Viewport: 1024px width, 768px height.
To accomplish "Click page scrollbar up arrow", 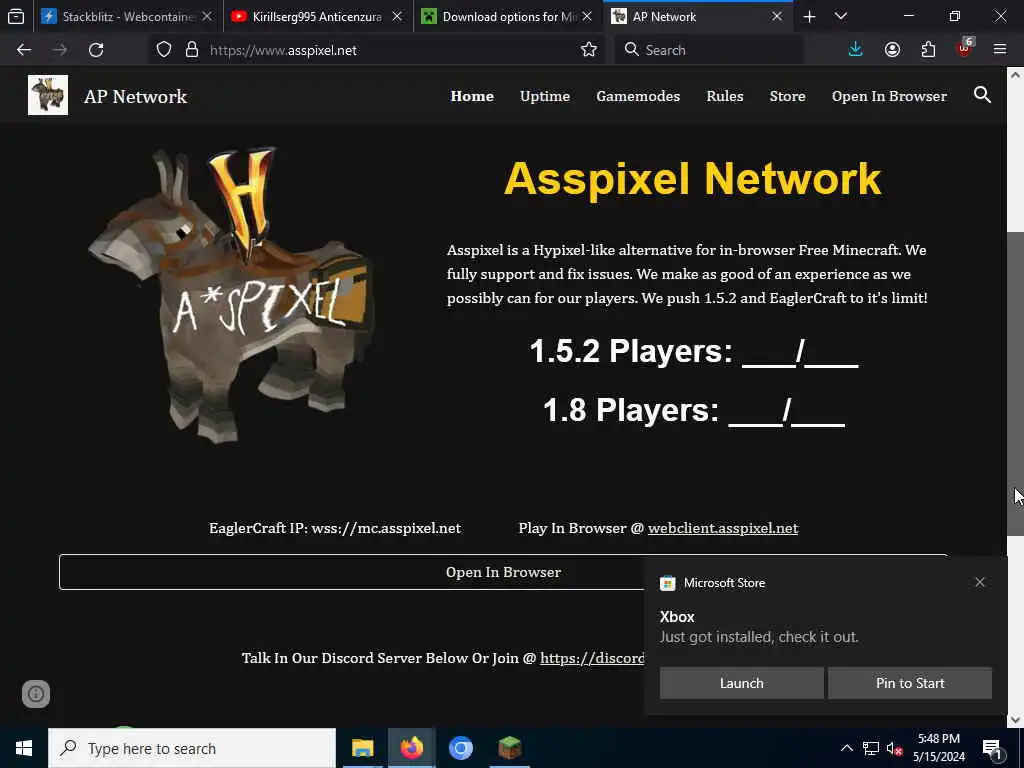I will pos(1016,74).
